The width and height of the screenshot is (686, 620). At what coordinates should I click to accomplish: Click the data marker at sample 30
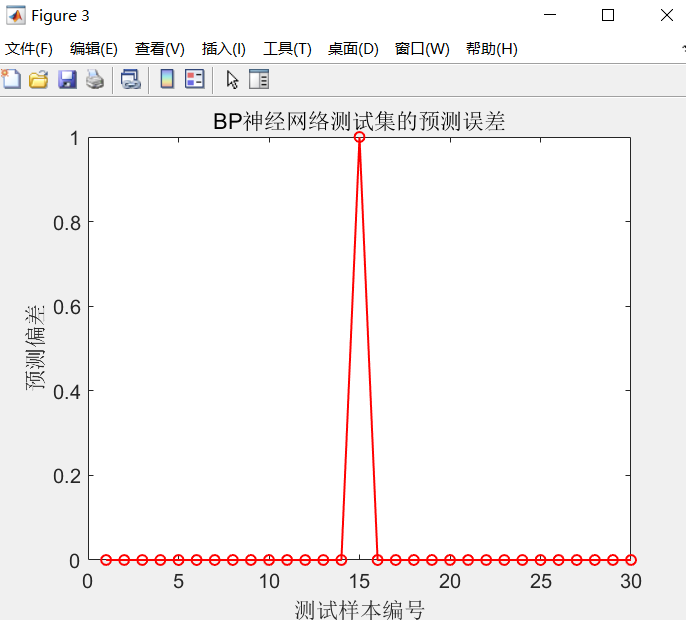point(630,560)
